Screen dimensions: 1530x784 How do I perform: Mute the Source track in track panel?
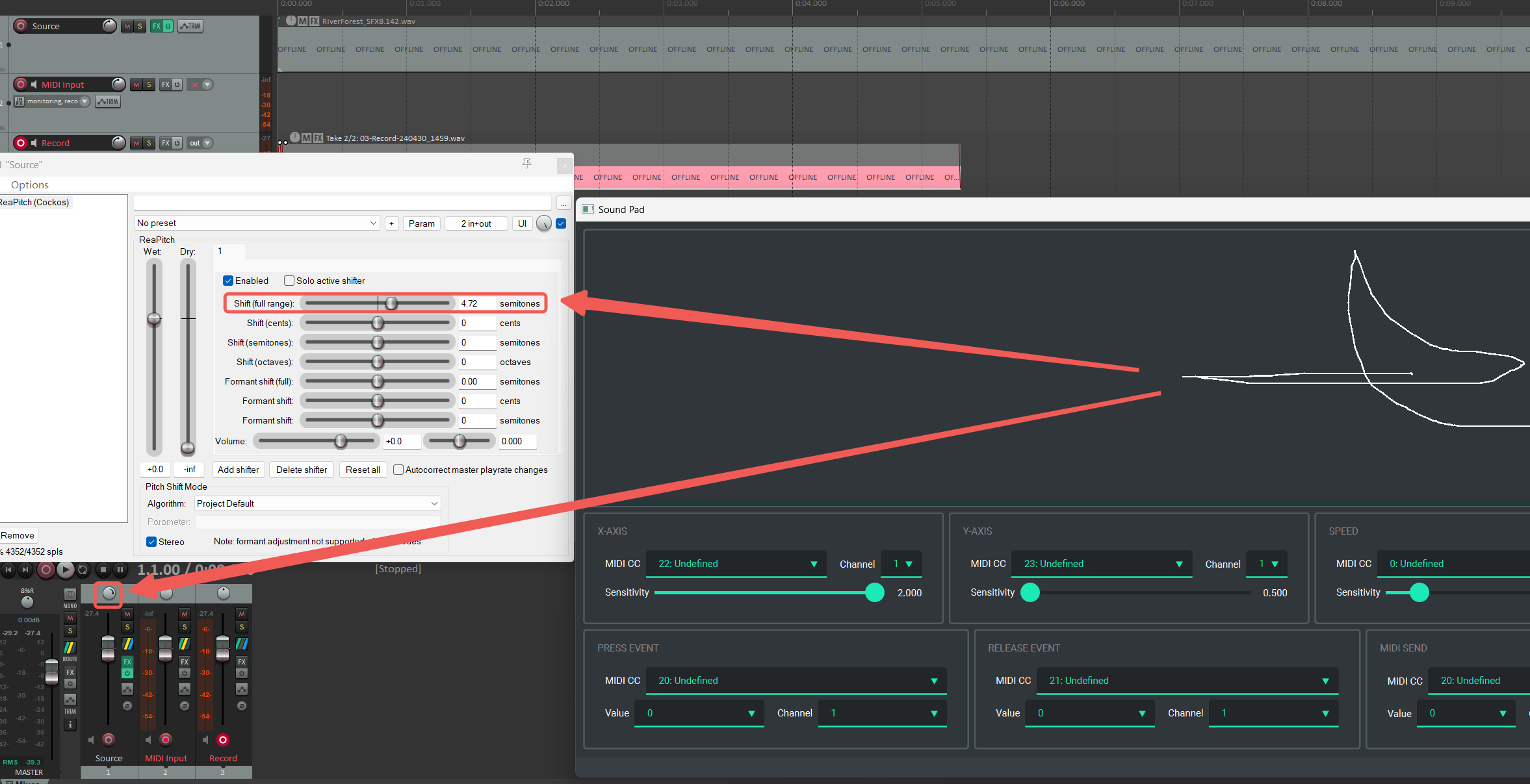127,26
